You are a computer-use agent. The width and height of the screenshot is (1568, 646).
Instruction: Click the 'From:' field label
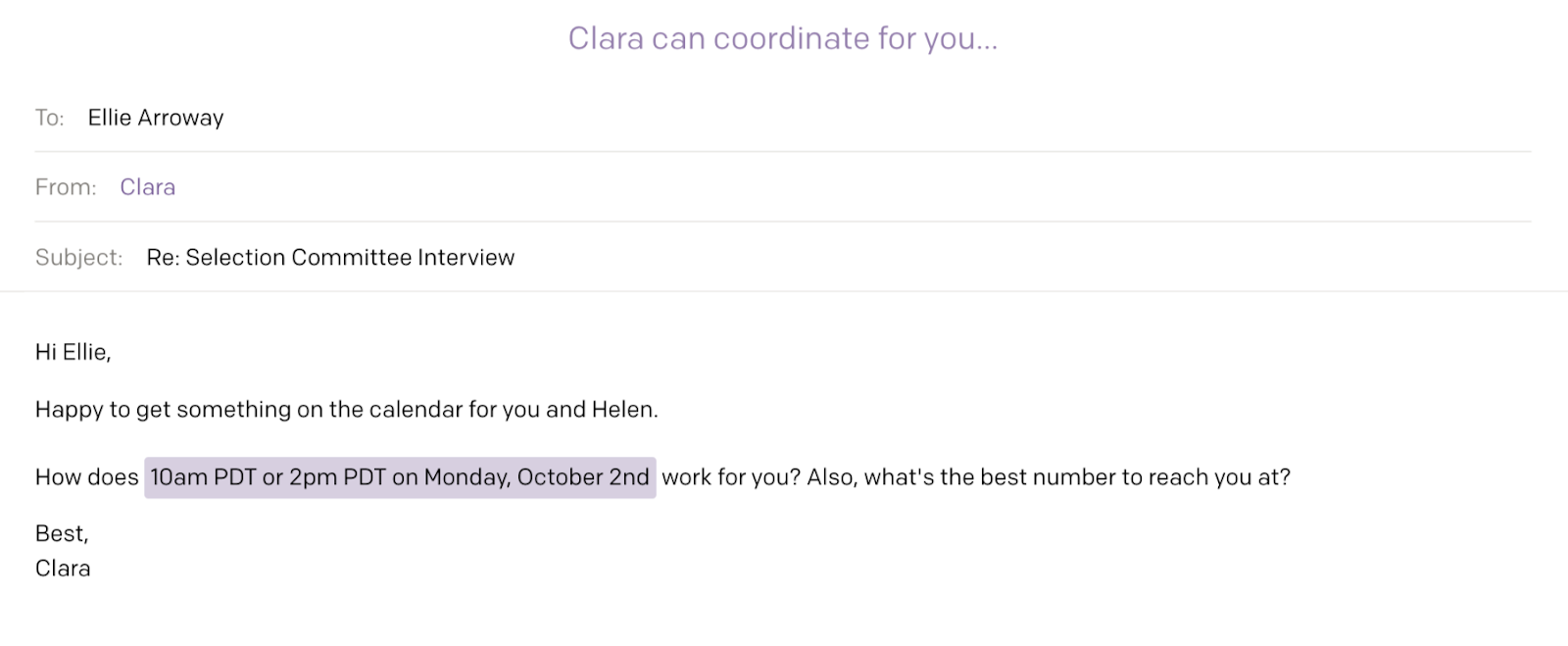click(x=66, y=187)
